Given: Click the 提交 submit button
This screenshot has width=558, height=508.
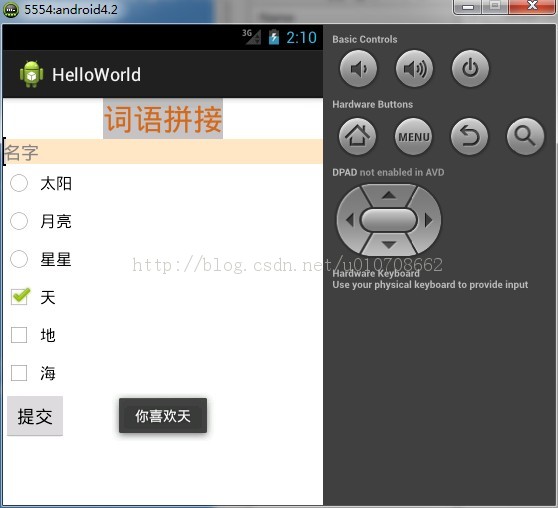Looking at the screenshot, I should click(x=35, y=416).
